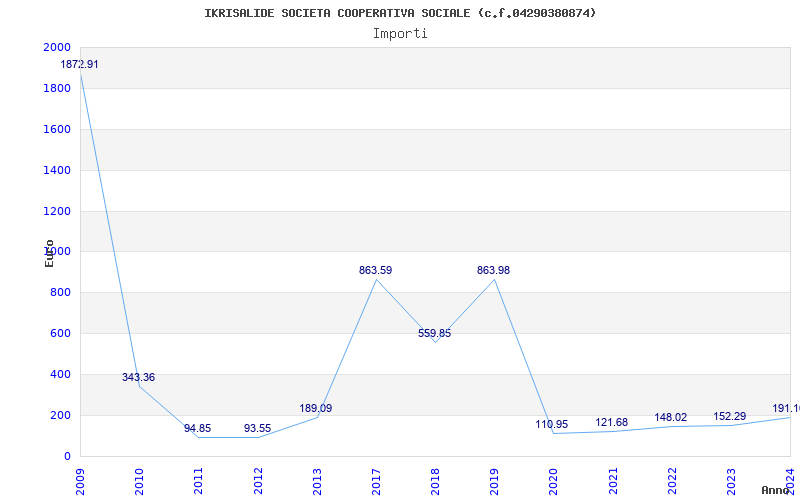The image size is (800, 500).
Task: Click the 94.85 value label
Action: pos(197,429)
